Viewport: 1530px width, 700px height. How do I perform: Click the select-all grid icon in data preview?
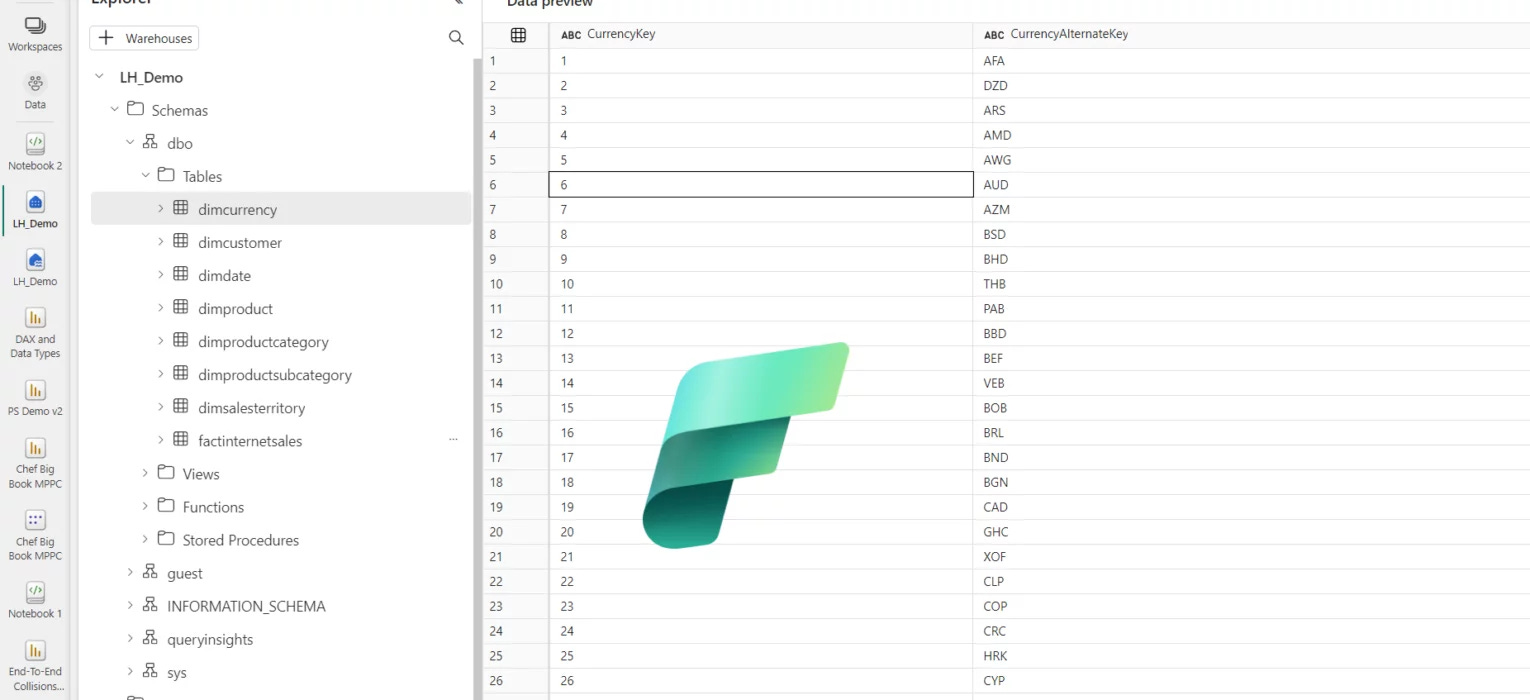click(x=518, y=35)
